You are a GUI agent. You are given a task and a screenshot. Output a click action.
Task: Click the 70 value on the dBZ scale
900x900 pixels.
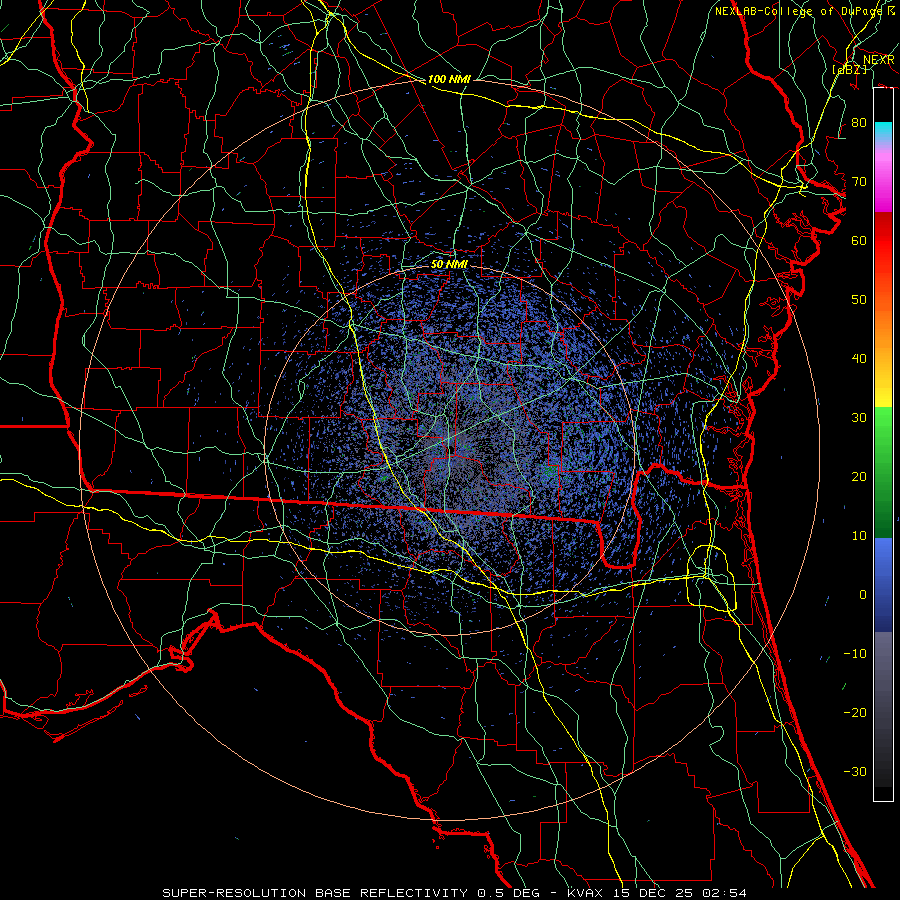(x=859, y=181)
